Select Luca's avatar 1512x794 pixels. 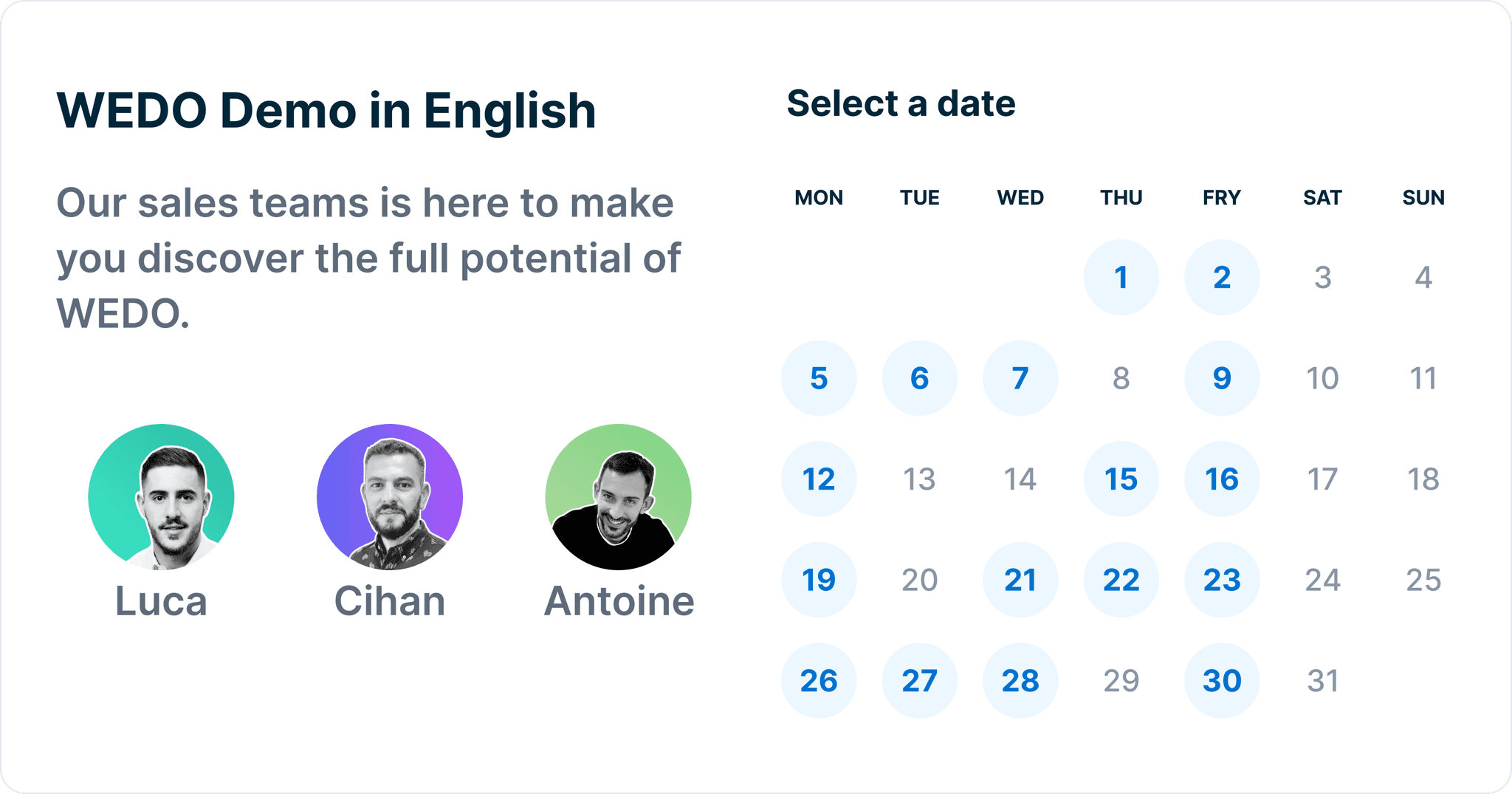[162, 496]
